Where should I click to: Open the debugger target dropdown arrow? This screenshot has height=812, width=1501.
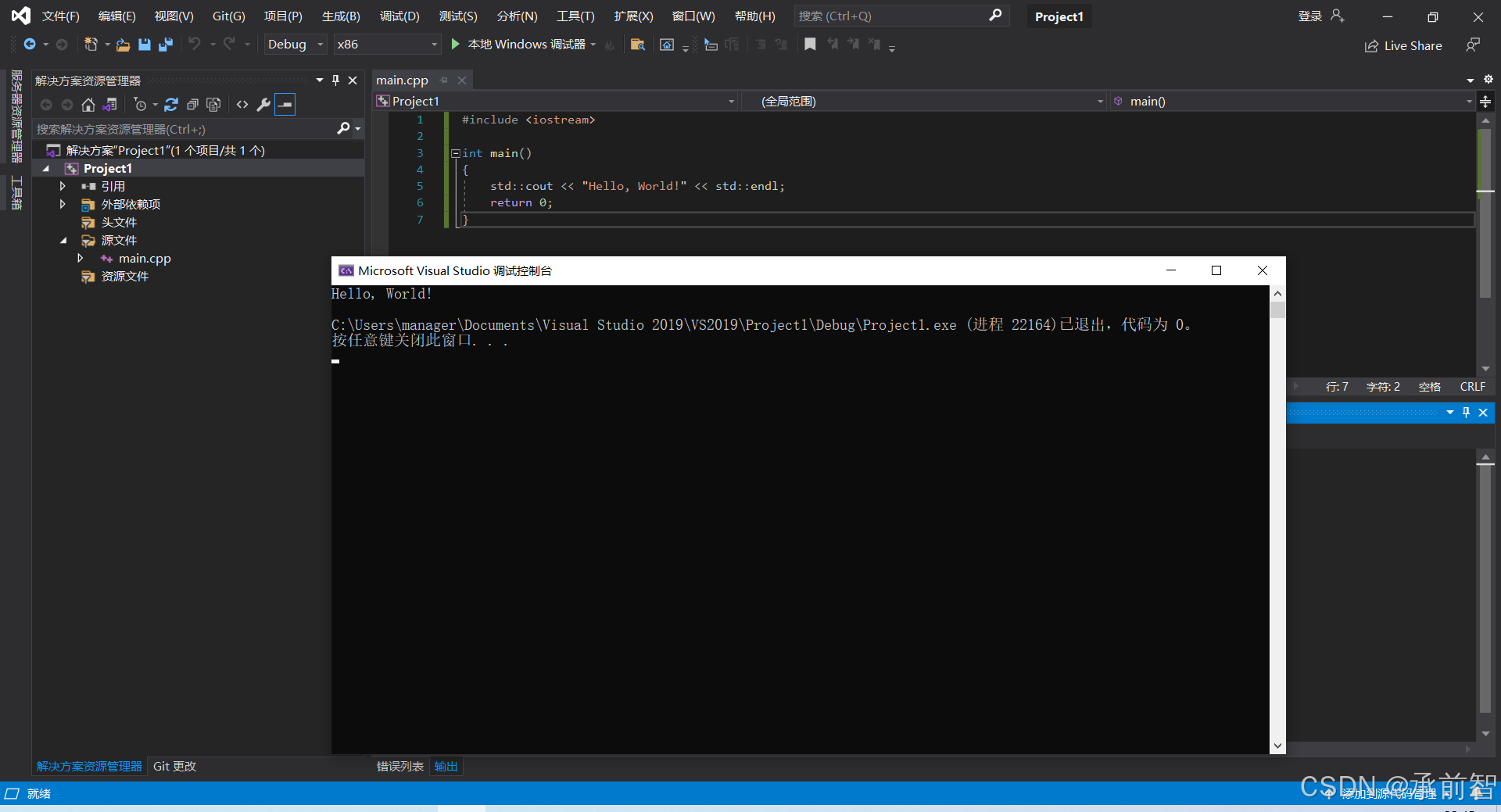(593, 45)
